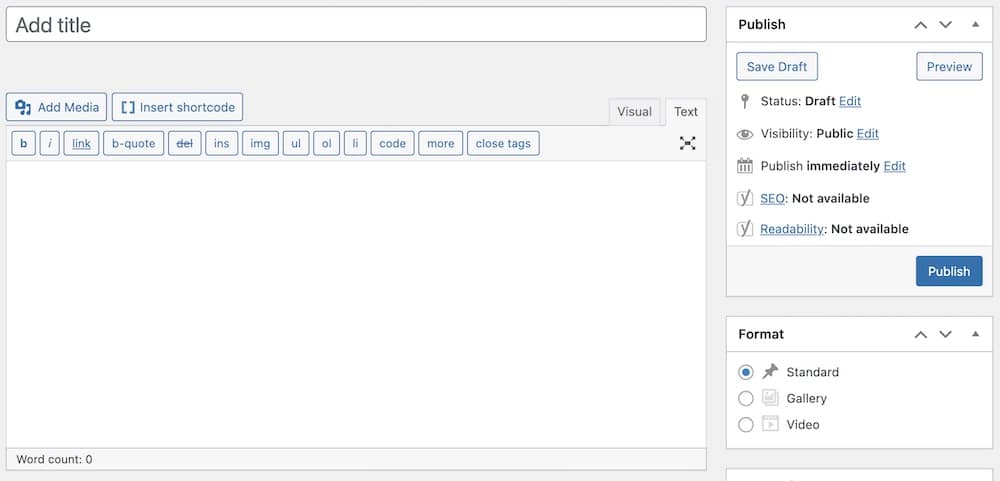1000x481 pixels.
Task: Move the Format panel down
Action: (x=945, y=334)
